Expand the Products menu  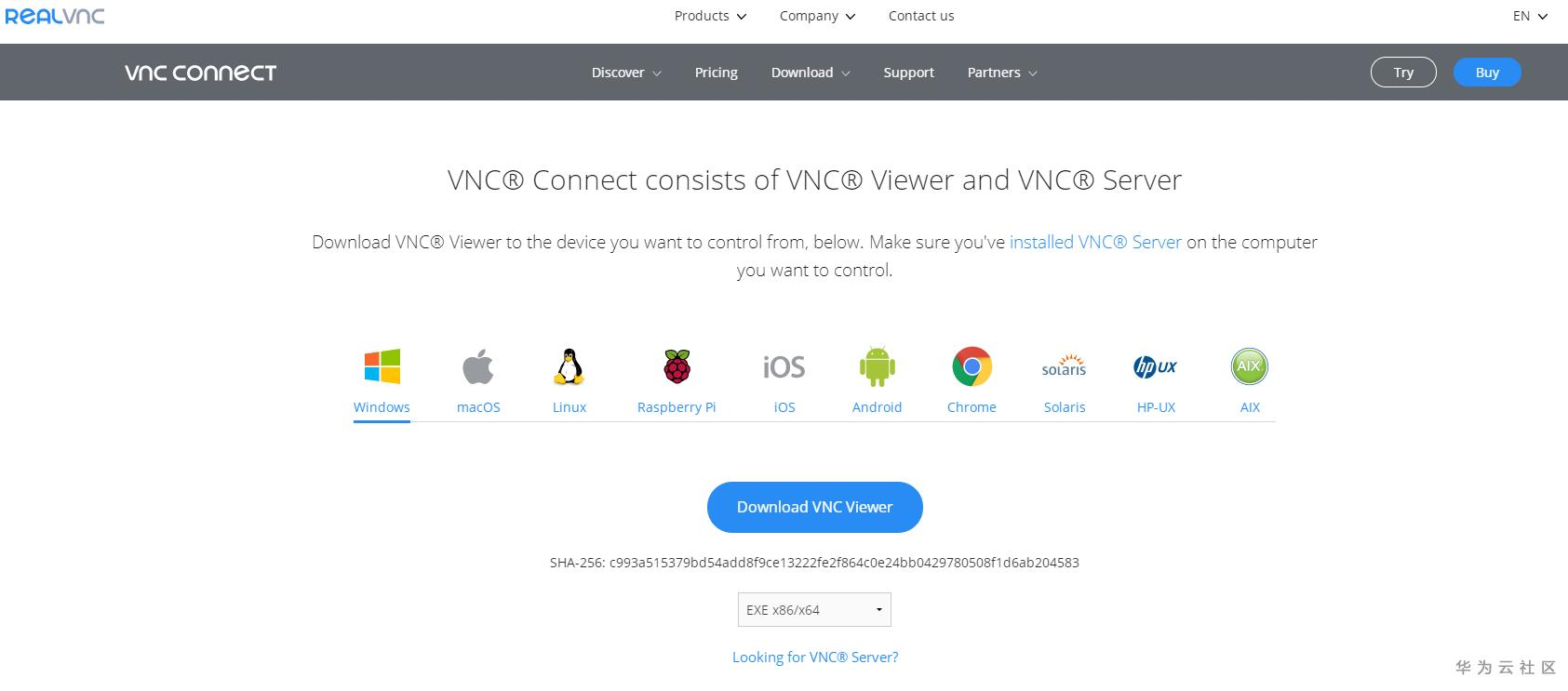(x=710, y=16)
